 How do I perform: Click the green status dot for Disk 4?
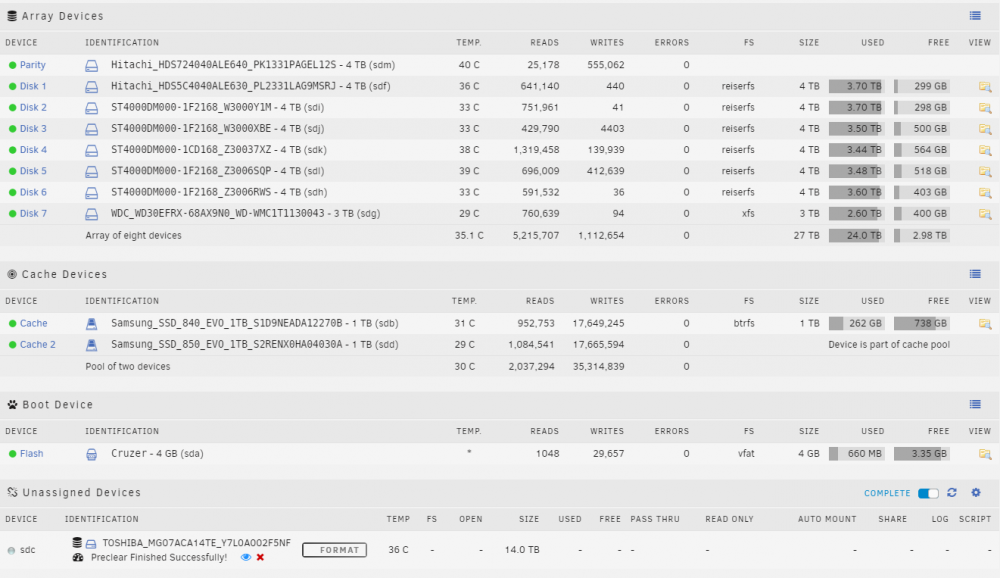(x=12, y=150)
